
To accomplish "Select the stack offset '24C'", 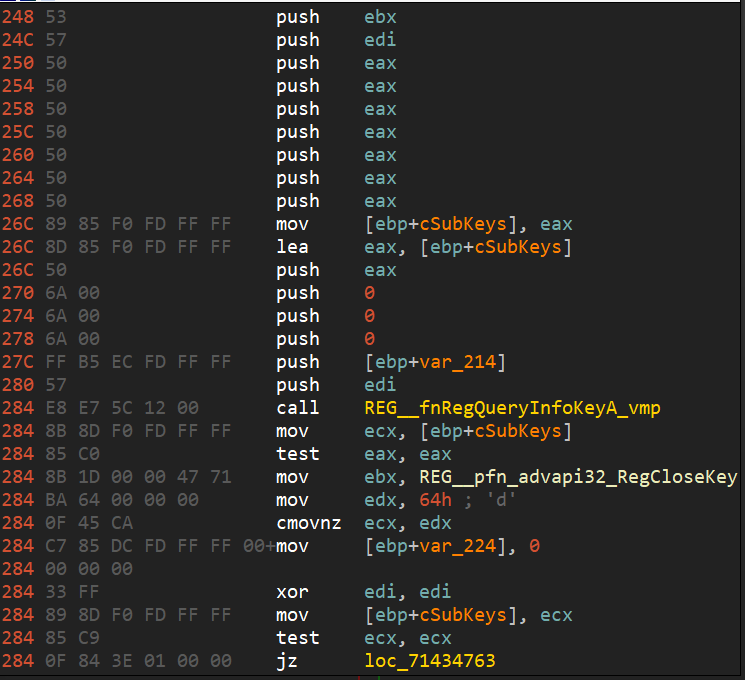I will pos(18,40).
